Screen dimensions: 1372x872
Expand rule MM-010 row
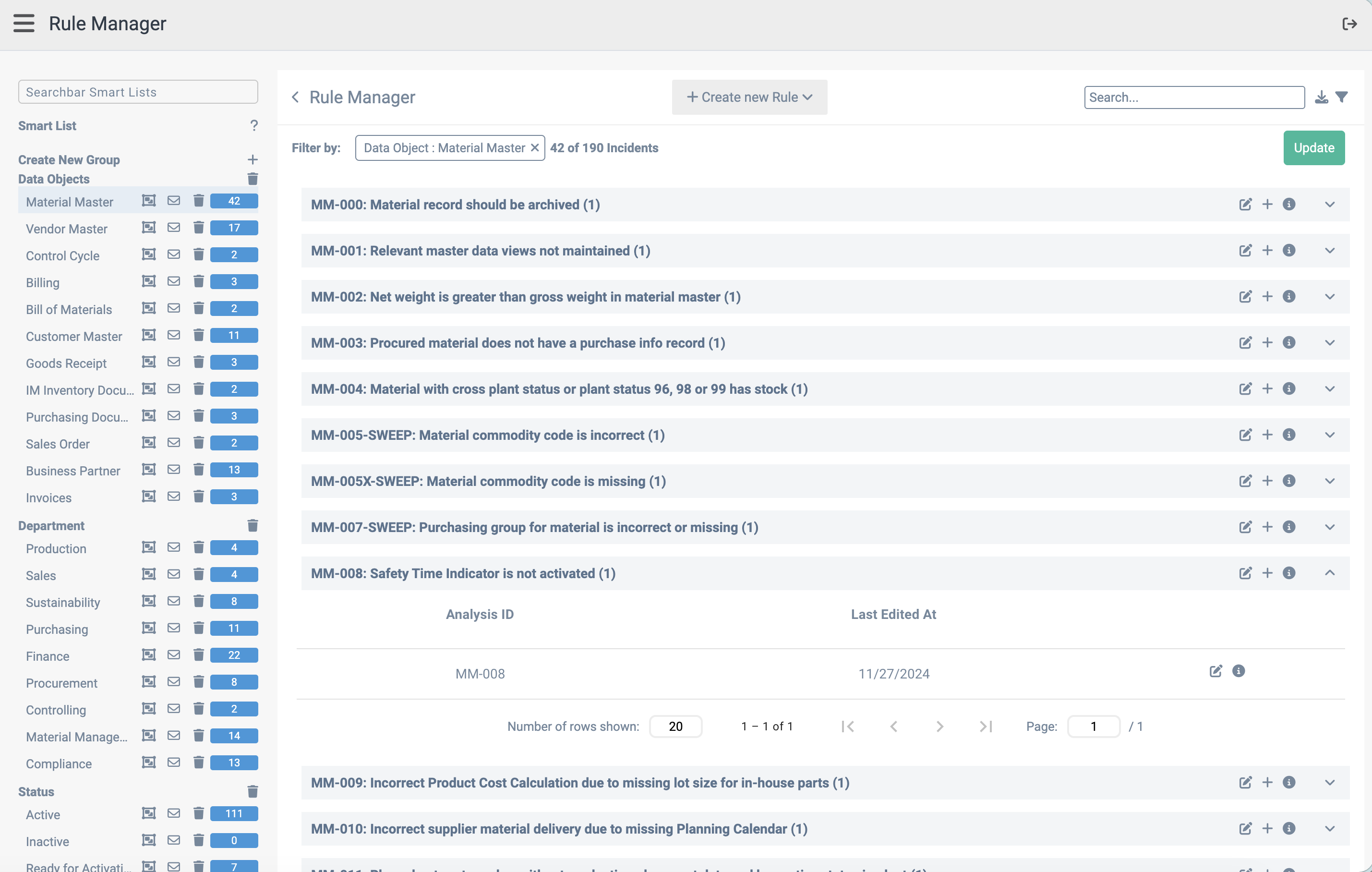1329,829
